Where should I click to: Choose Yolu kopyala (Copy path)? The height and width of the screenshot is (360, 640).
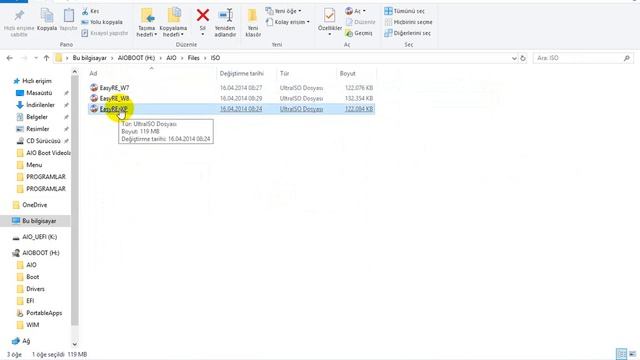[x=102, y=22]
